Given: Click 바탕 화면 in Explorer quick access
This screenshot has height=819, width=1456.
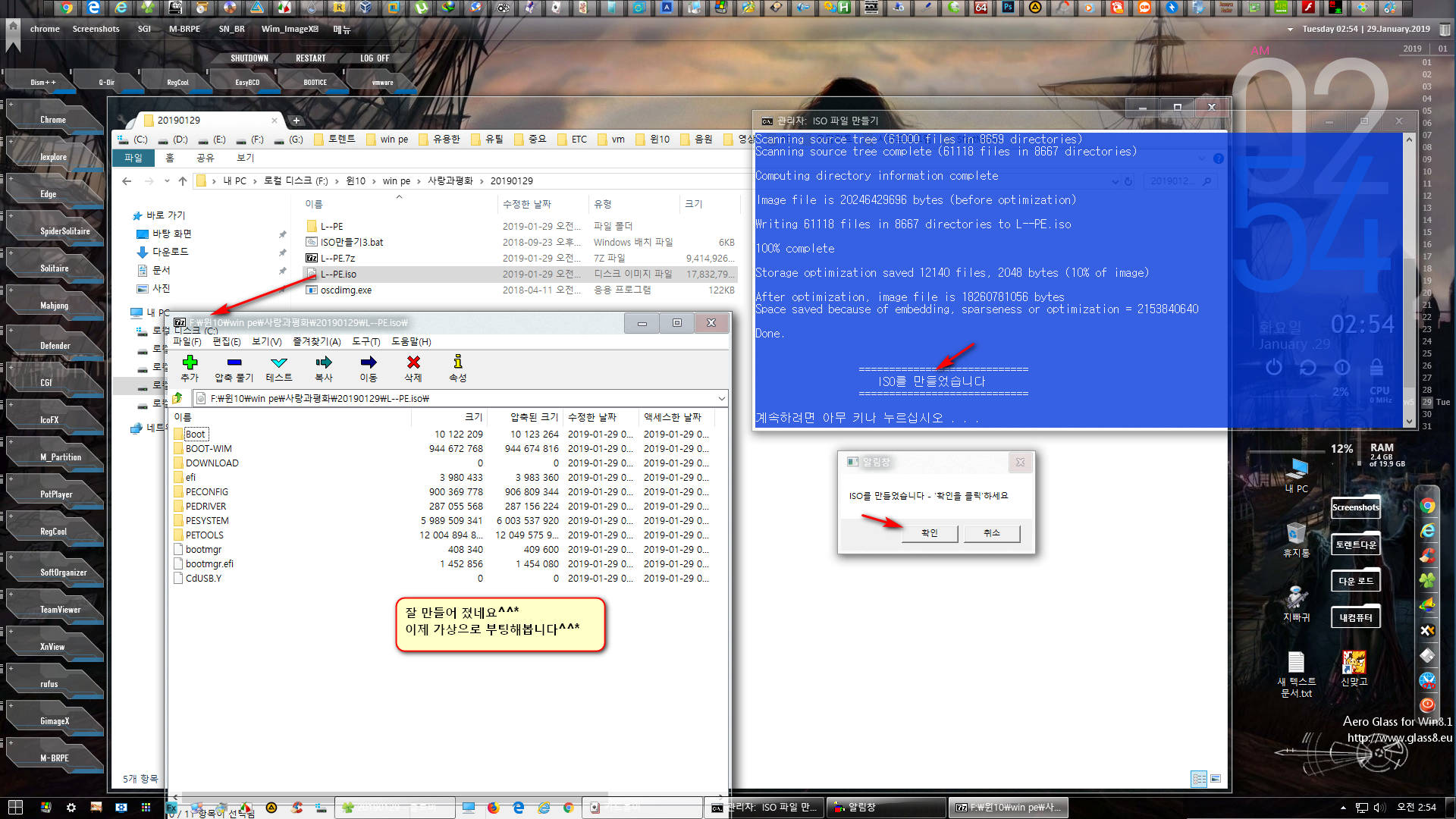Looking at the screenshot, I should click(x=172, y=234).
